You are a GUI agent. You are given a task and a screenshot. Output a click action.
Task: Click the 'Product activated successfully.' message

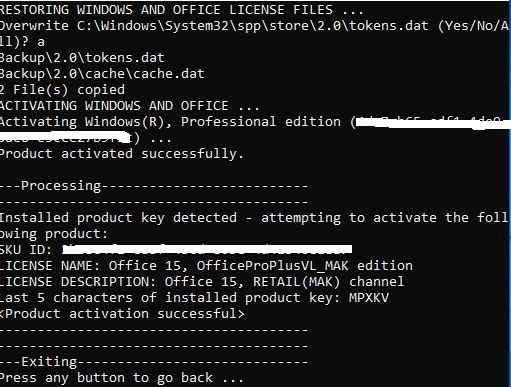click(x=122, y=154)
